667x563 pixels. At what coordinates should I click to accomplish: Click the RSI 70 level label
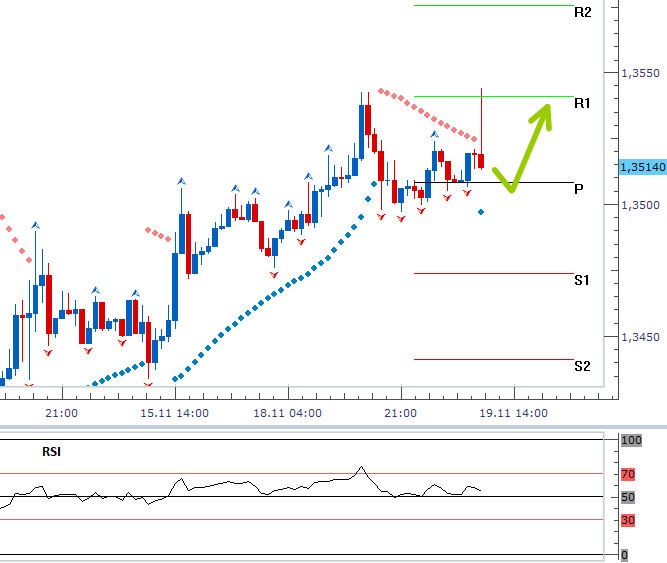628,474
